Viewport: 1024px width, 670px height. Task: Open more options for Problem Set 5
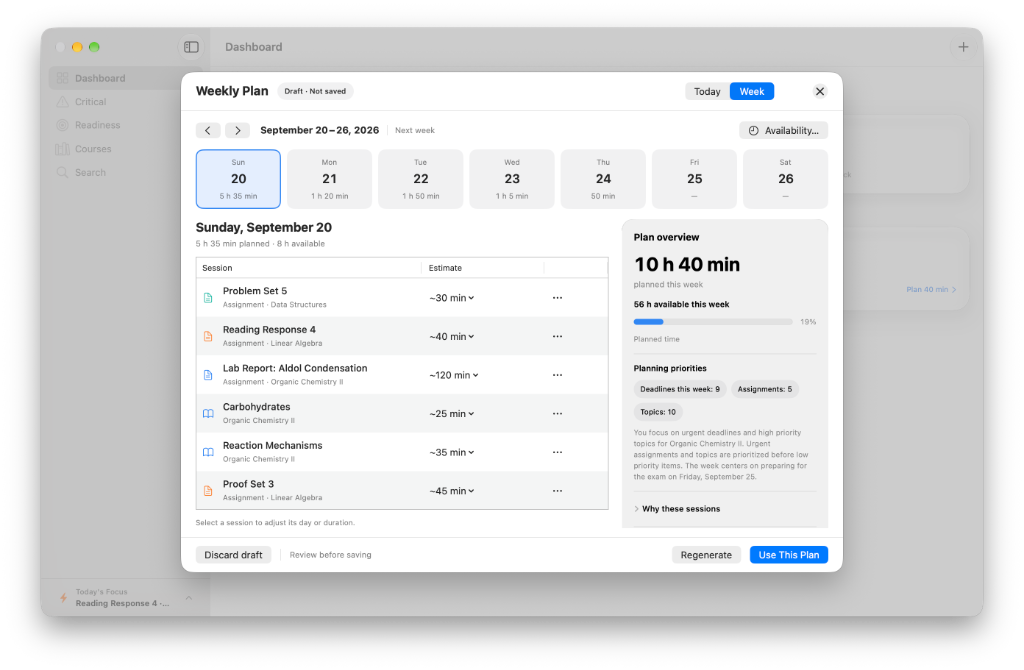pos(557,298)
